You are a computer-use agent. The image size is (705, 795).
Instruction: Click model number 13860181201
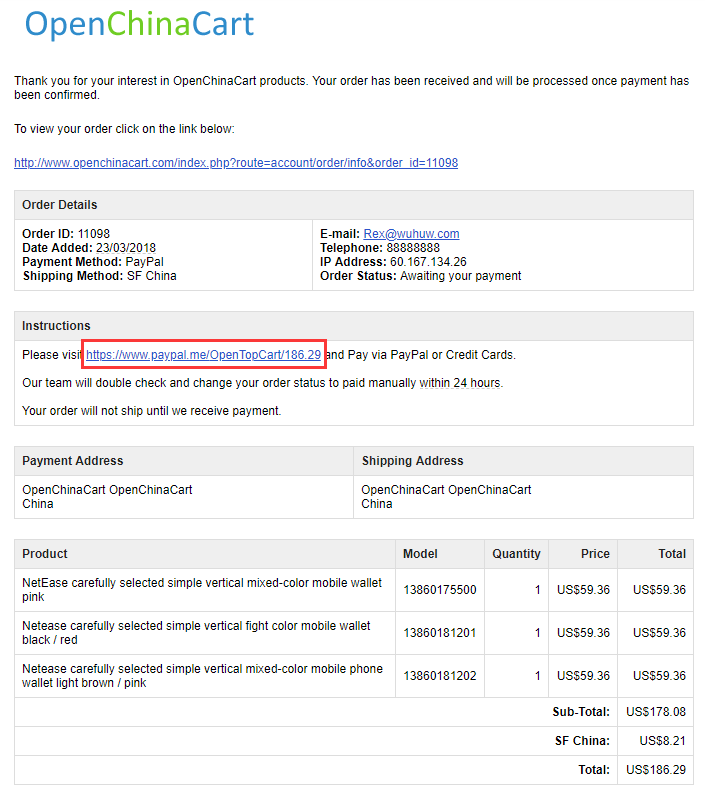pos(440,633)
